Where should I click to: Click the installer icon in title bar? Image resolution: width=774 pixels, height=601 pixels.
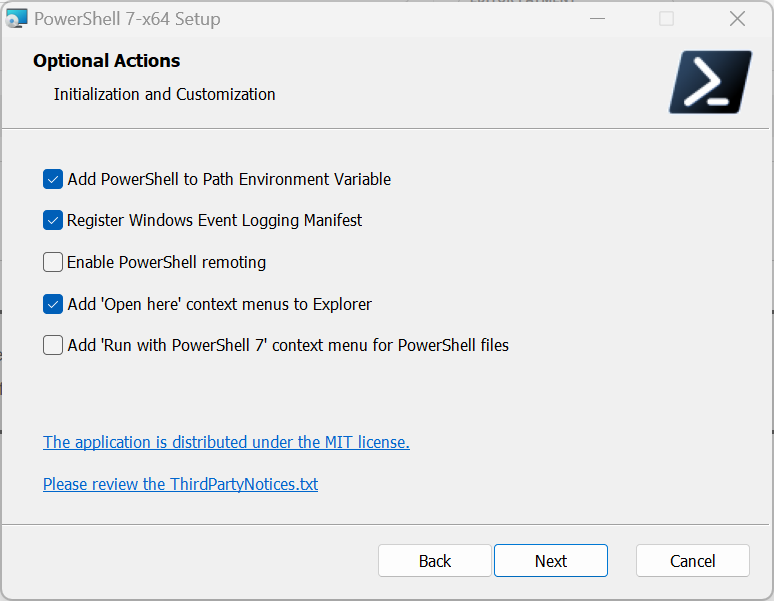tap(17, 19)
